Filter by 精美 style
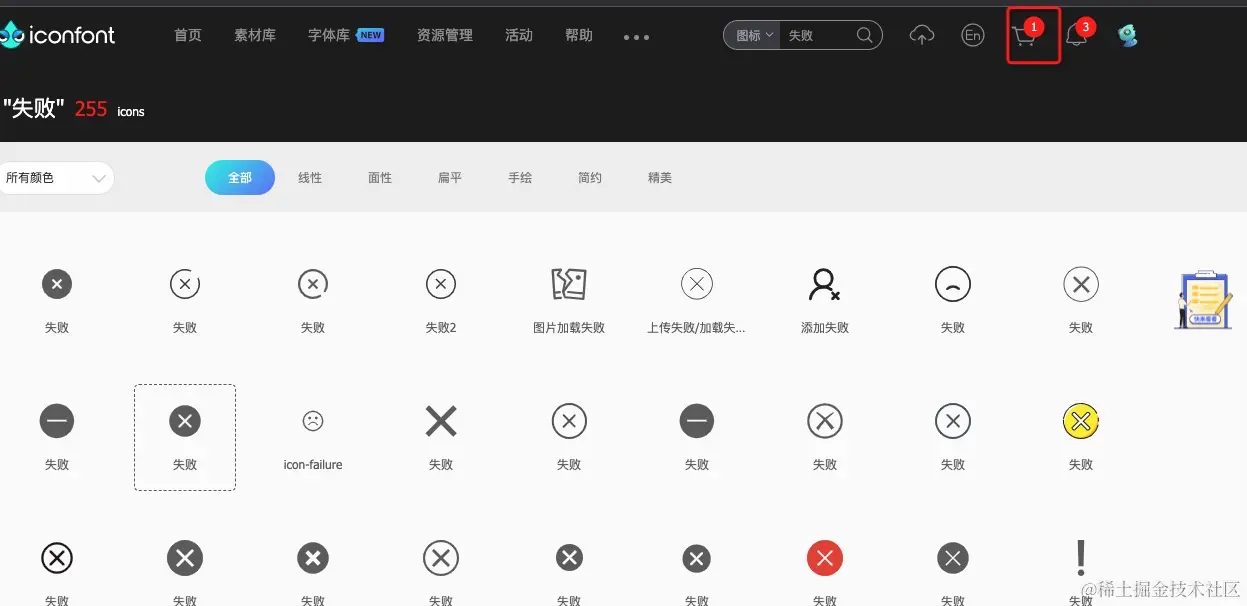The width and height of the screenshot is (1247, 606). pyautogui.click(x=660, y=178)
